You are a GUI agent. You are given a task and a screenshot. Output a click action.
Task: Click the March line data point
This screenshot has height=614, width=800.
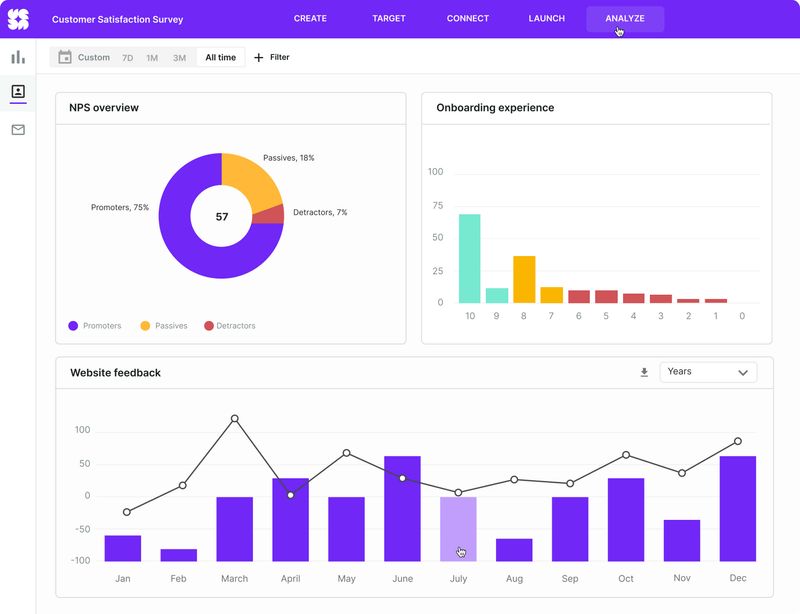[x=235, y=419]
